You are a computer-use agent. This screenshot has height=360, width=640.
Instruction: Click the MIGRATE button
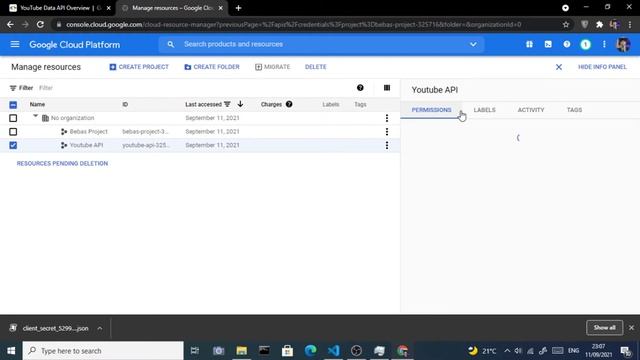(x=273, y=67)
